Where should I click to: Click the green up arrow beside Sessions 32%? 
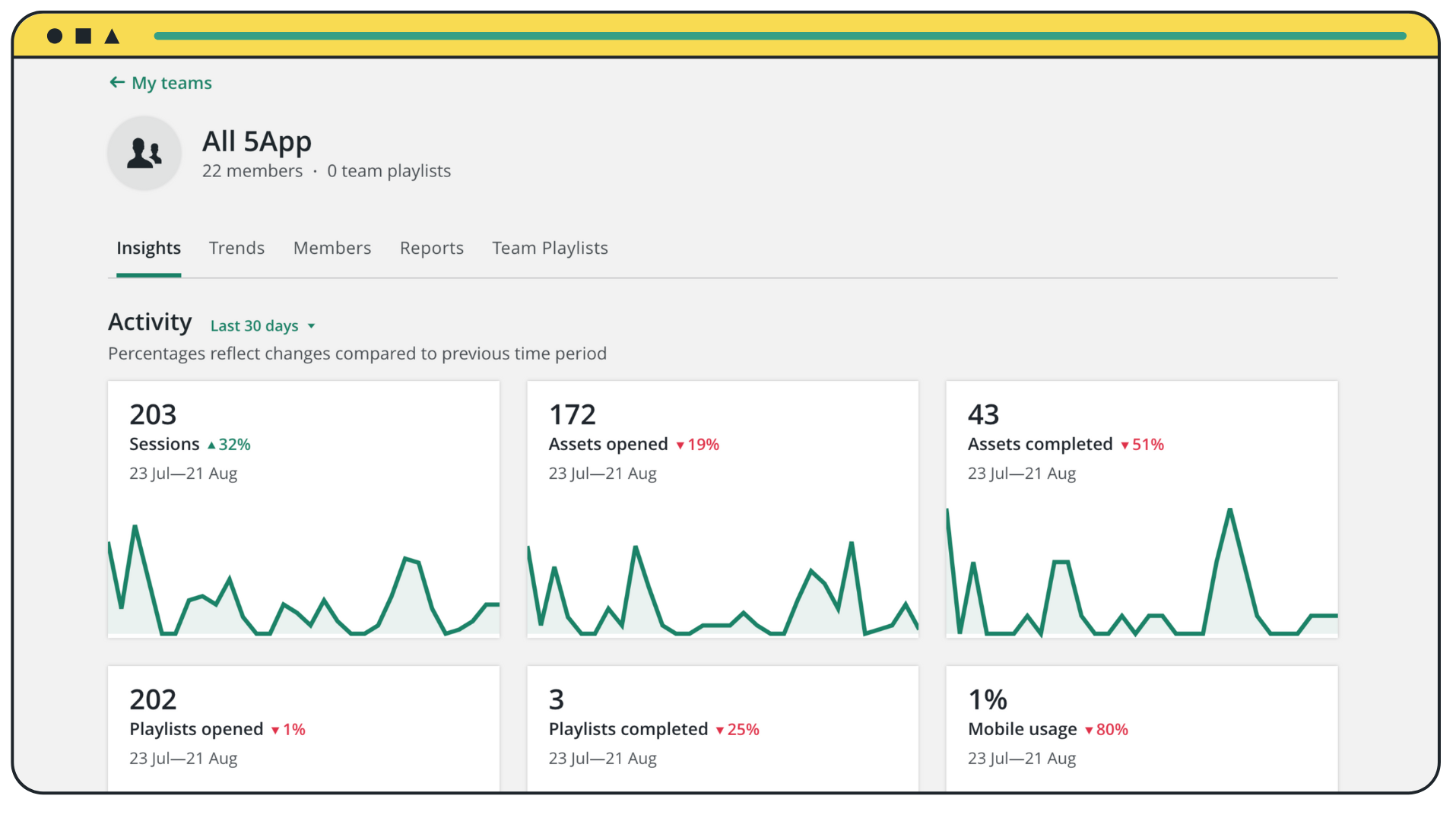(x=212, y=444)
